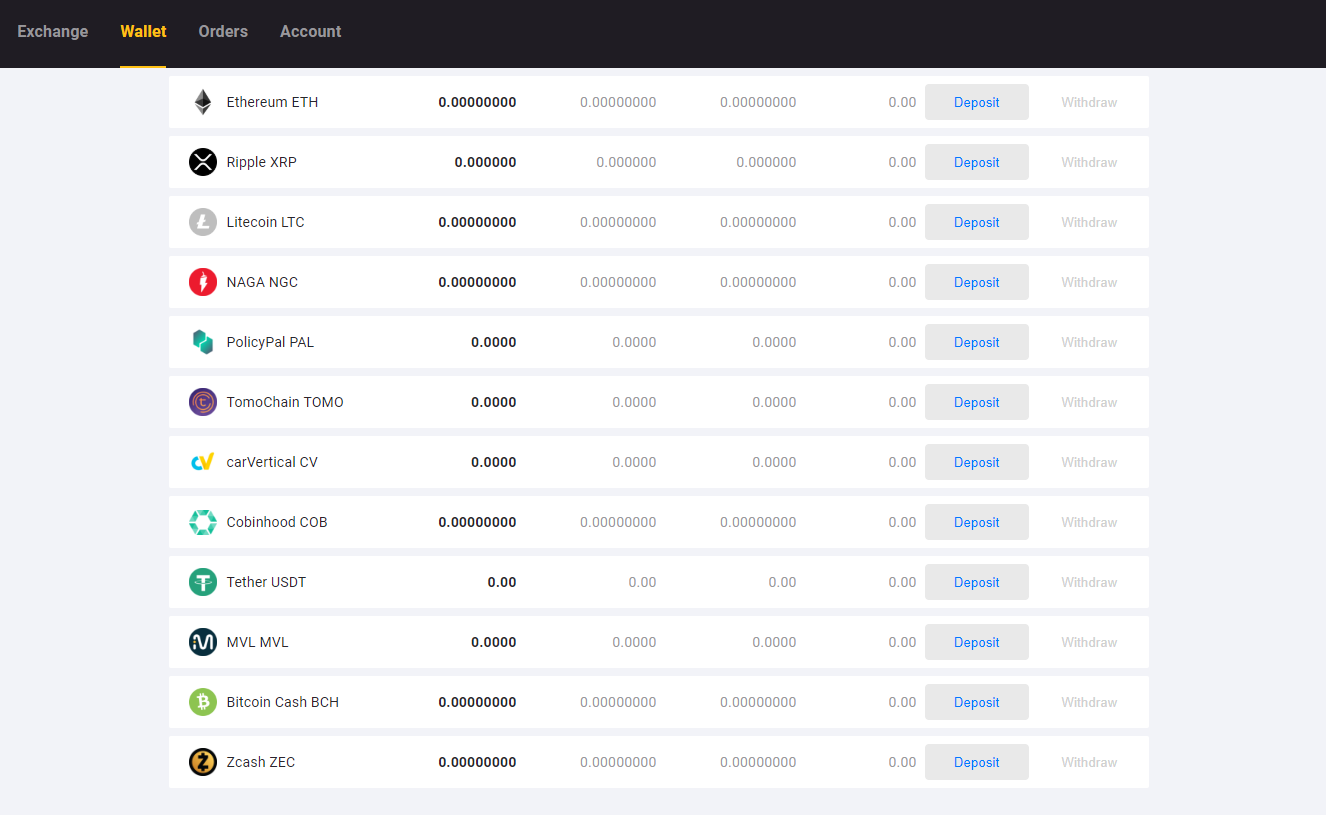
Task: Switch to the Exchange tab
Action: click(52, 31)
